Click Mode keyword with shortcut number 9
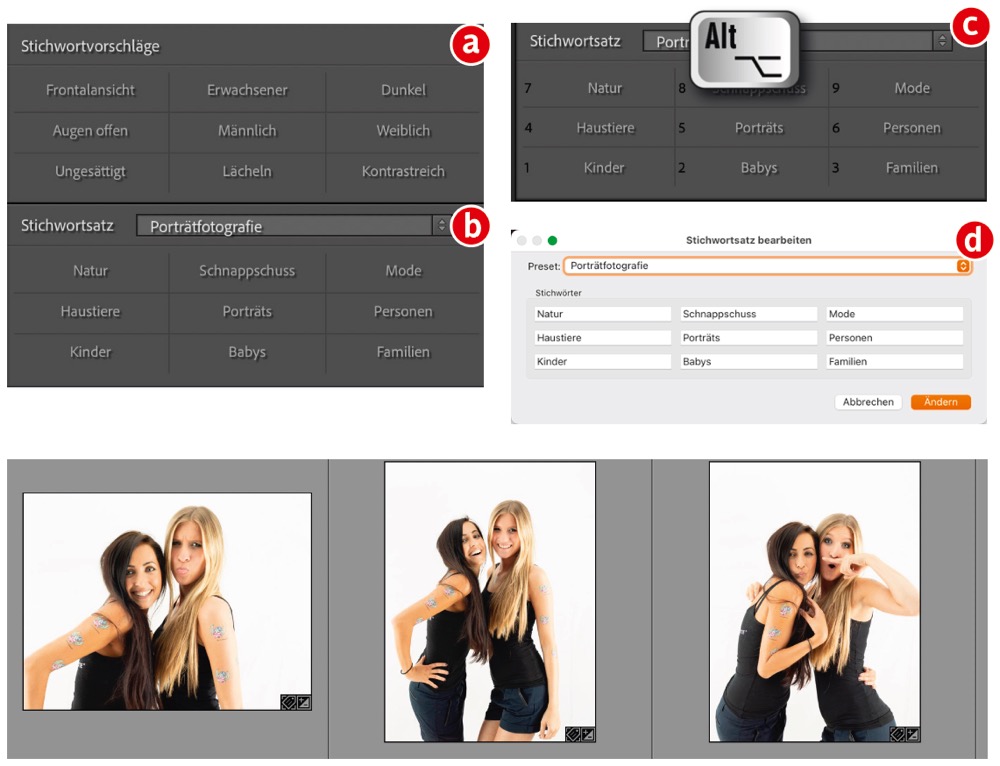Screen dimensions: 1000x766 click(x=912, y=88)
